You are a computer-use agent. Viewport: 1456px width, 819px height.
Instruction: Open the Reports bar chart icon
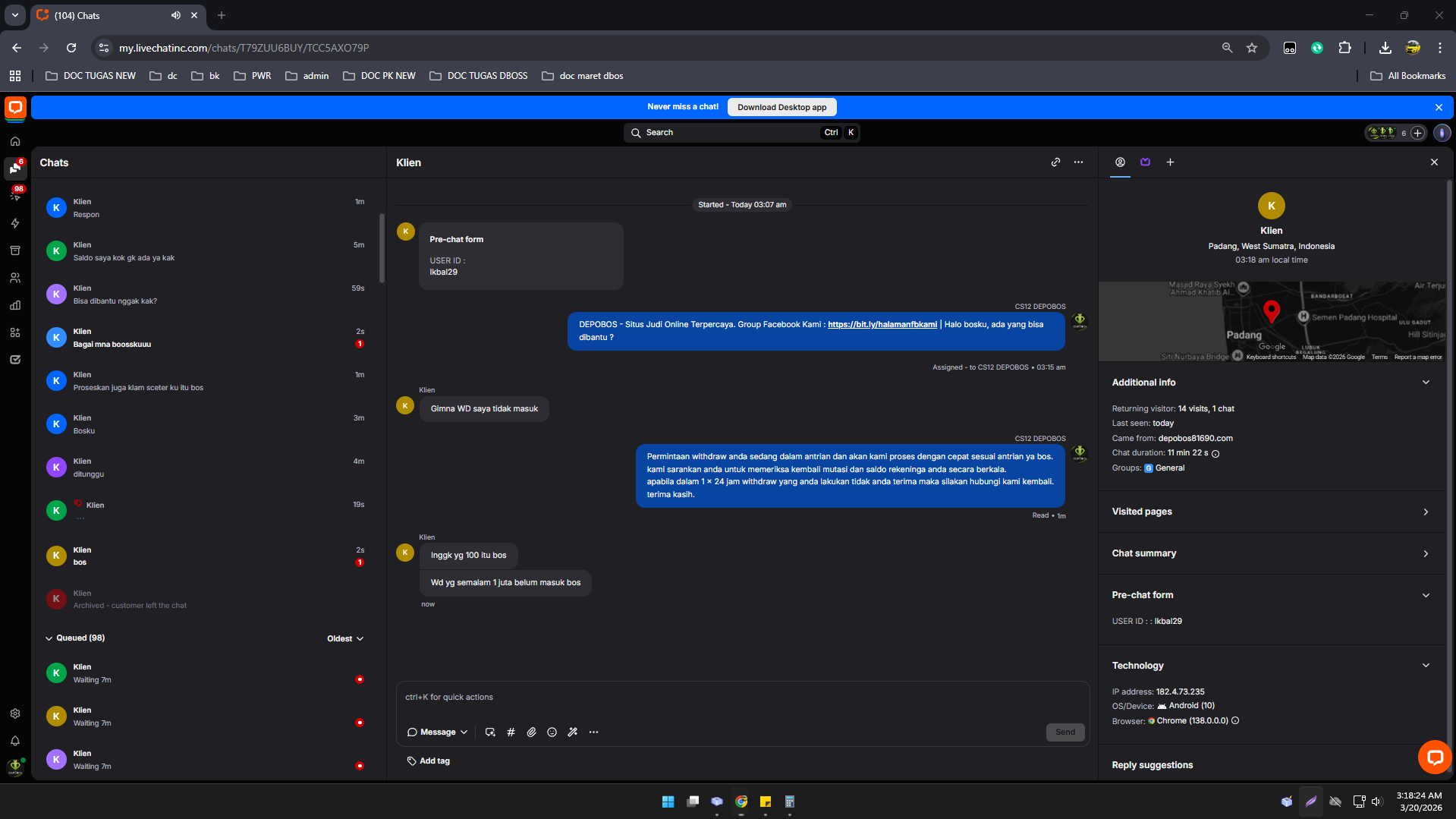point(15,305)
